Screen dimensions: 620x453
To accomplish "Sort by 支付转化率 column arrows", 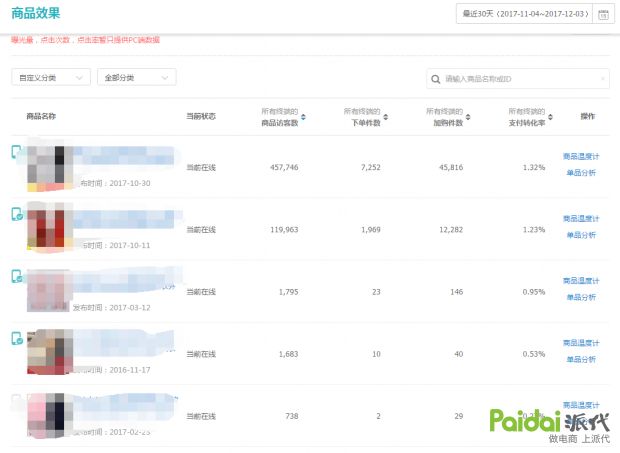I will pos(550,117).
